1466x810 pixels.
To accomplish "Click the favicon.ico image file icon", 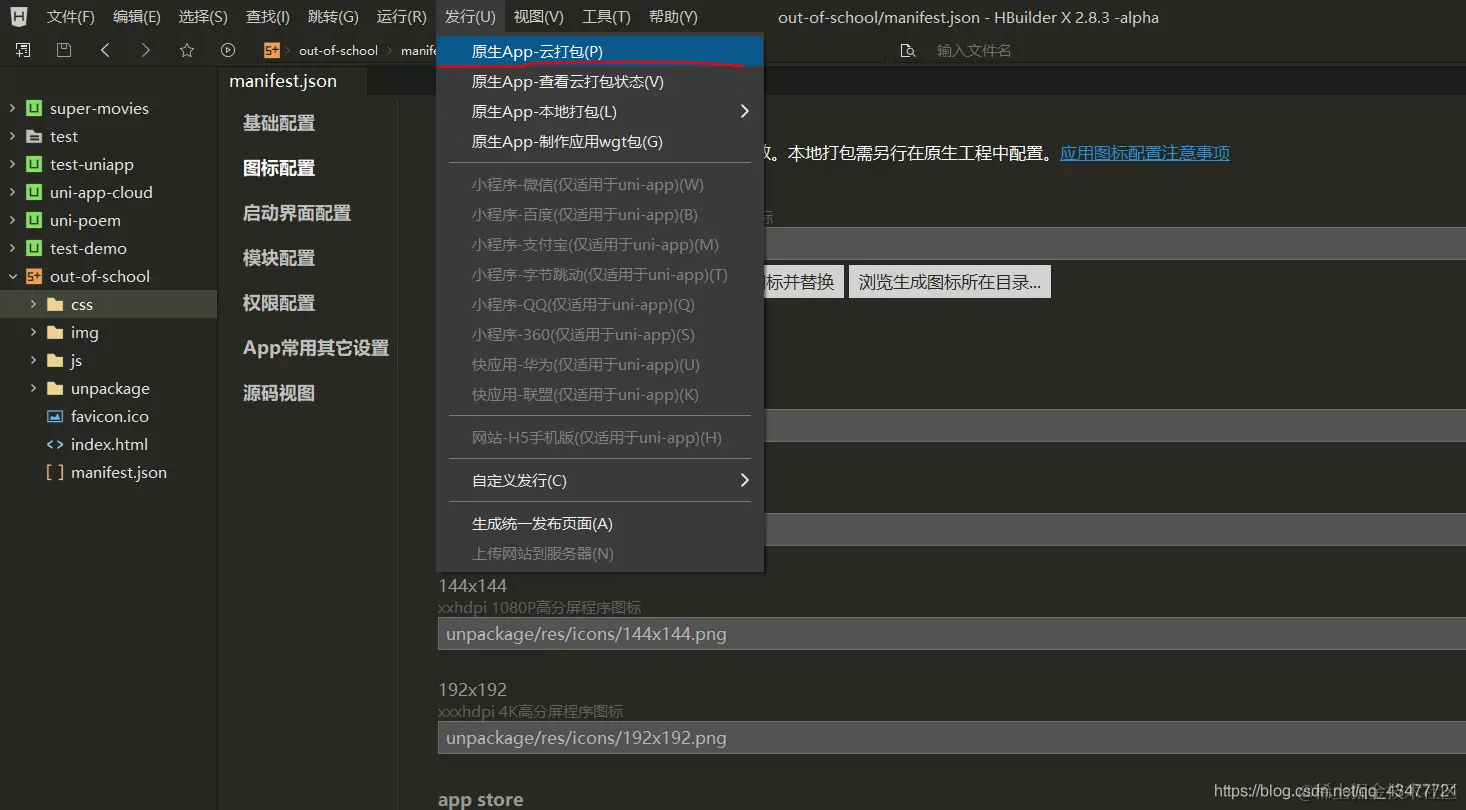I will tap(56, 416).
